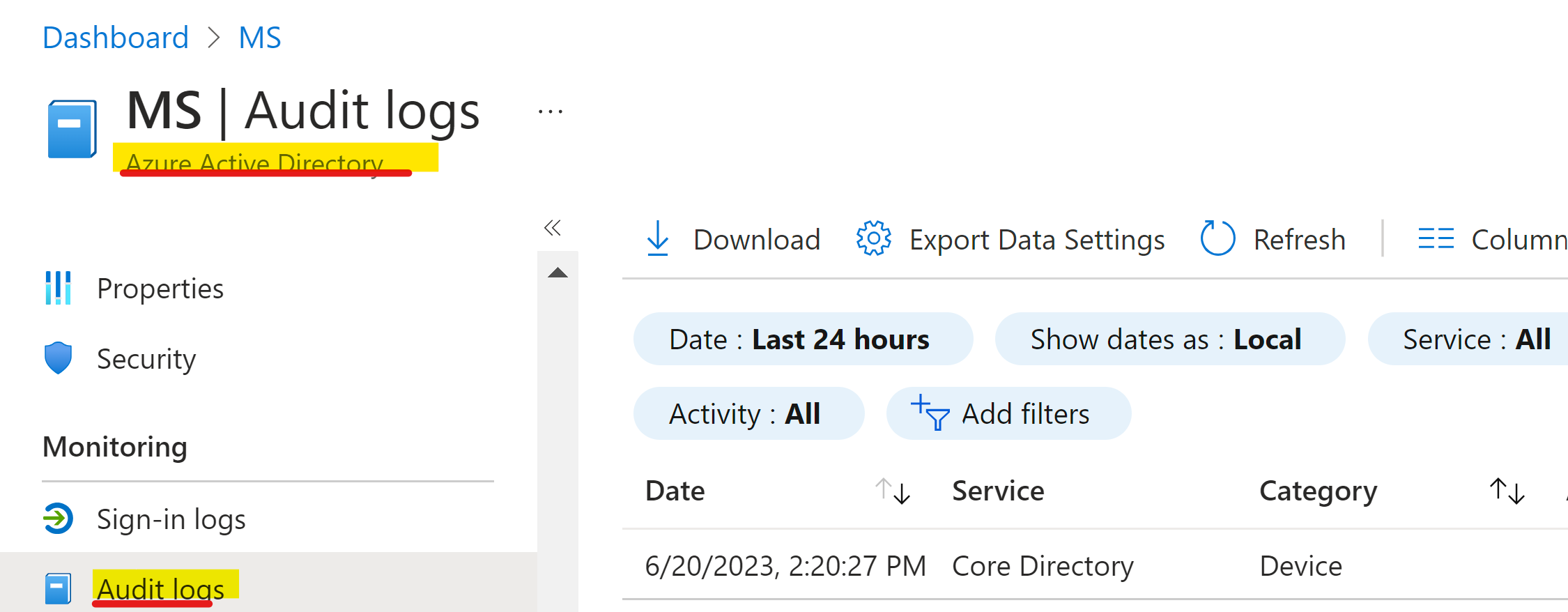Open Security in the sidebar
The height and width of the screenshot is (612, 1568).
(146, 359)
